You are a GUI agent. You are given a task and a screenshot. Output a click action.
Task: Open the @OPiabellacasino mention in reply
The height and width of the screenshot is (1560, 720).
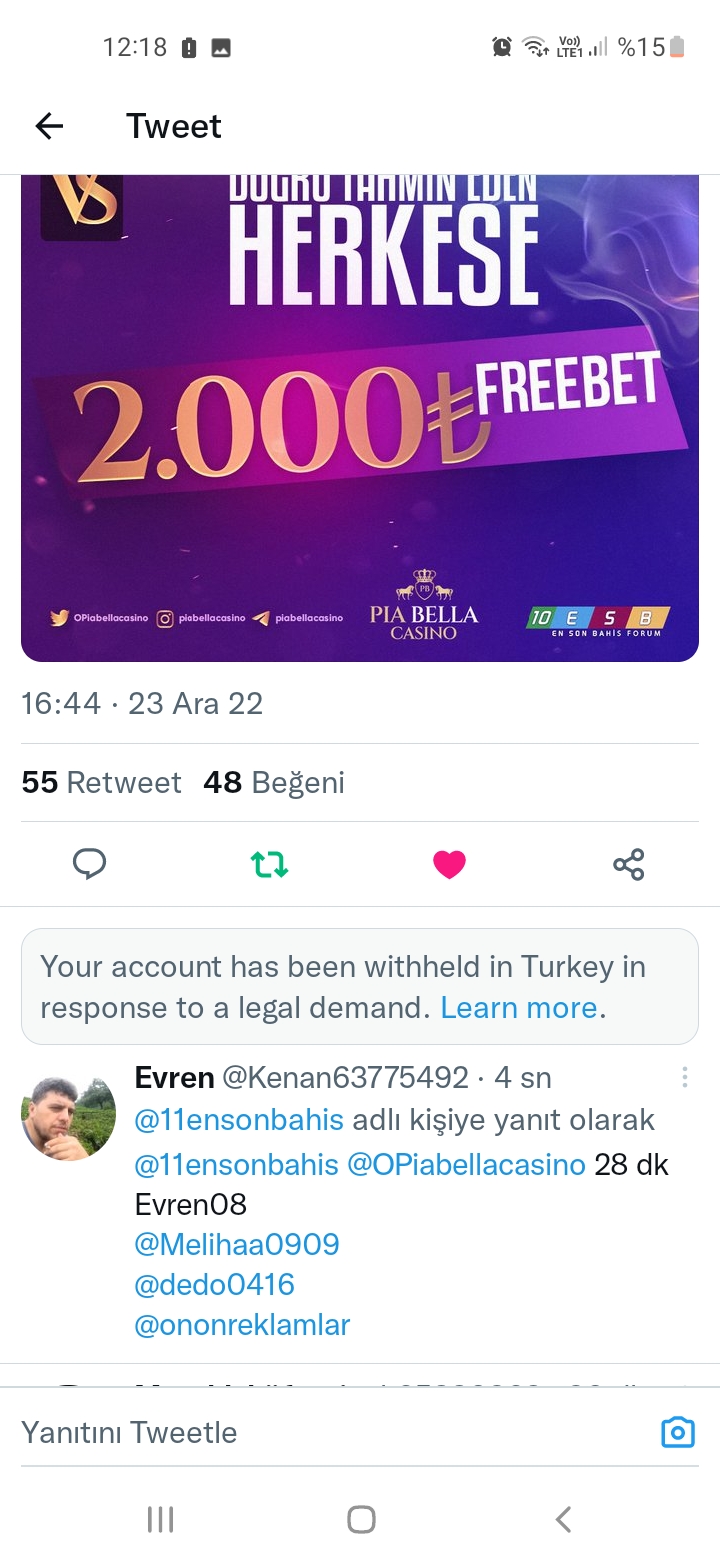coord(466,1165)
